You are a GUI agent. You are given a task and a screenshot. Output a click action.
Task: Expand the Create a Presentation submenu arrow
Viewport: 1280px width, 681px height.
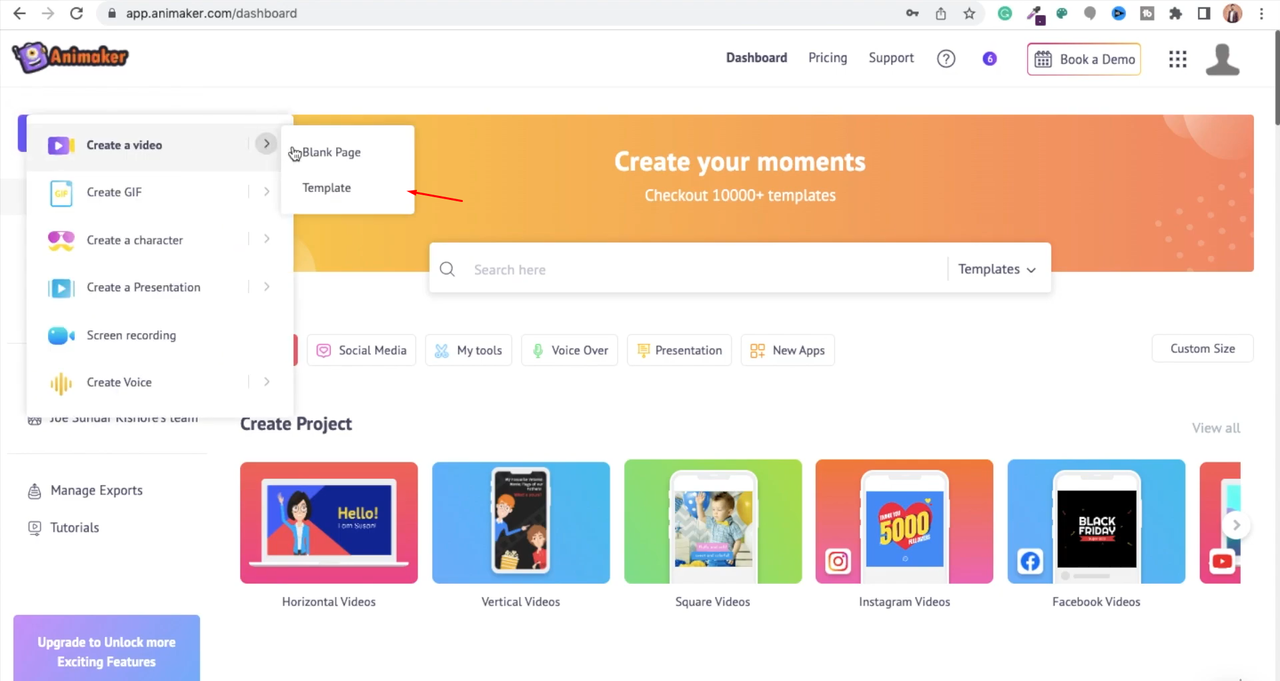(x=266, y=286)
